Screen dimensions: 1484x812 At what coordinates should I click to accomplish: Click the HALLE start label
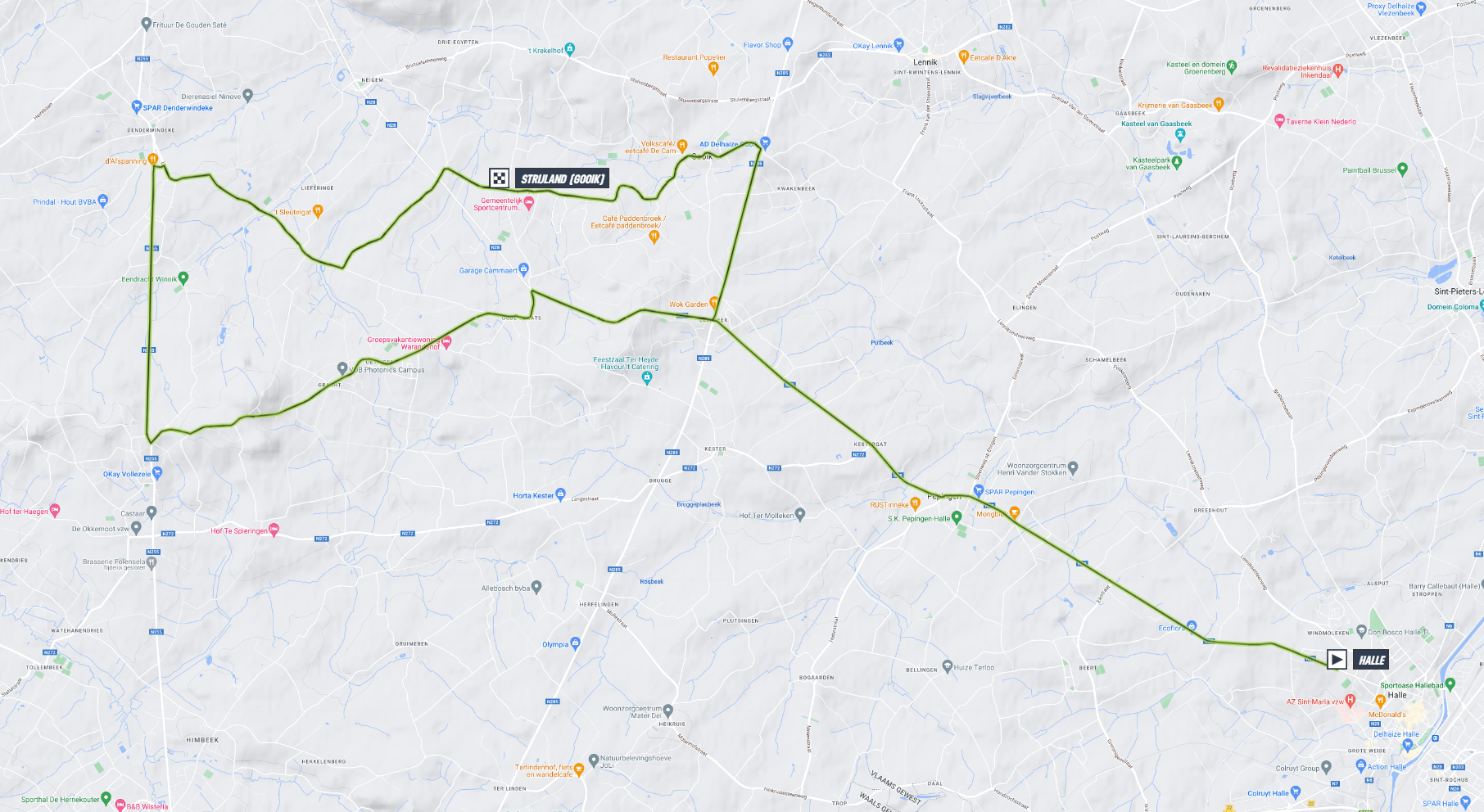[1371, 660]
